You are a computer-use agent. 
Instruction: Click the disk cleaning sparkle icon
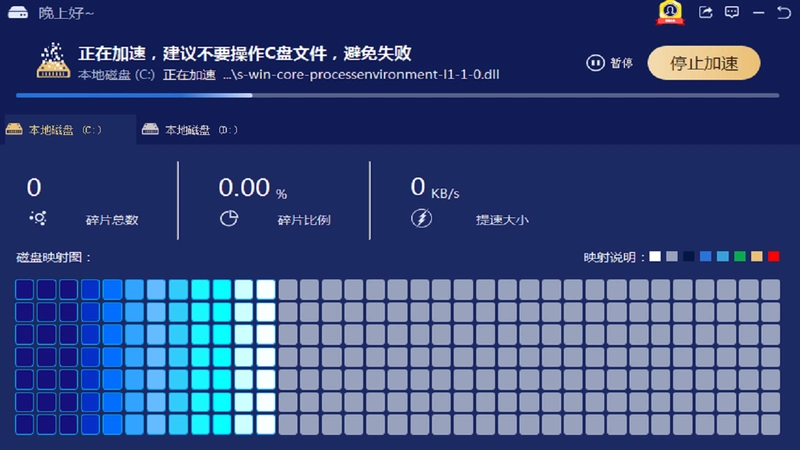[53, 61]
